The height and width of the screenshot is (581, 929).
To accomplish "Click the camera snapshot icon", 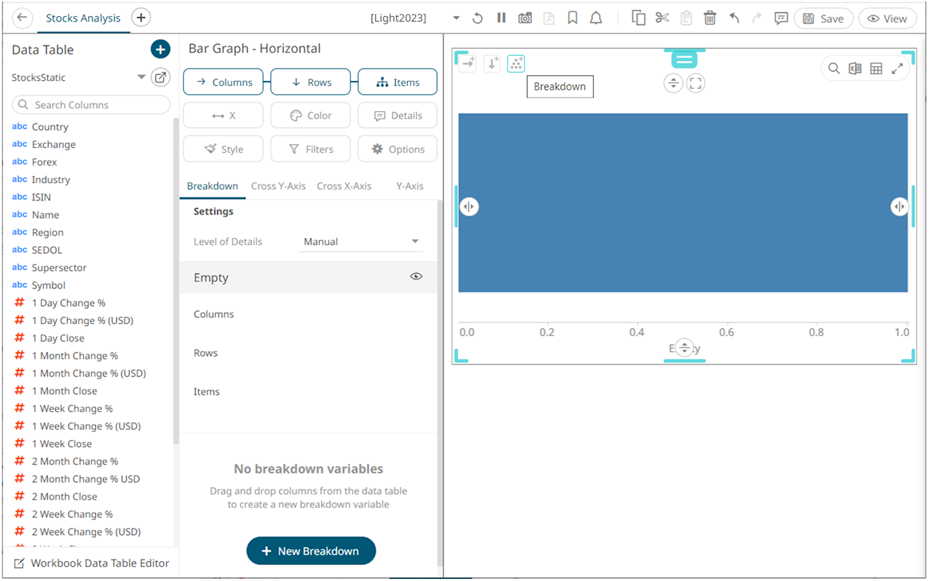I will [x=525, y=18].
